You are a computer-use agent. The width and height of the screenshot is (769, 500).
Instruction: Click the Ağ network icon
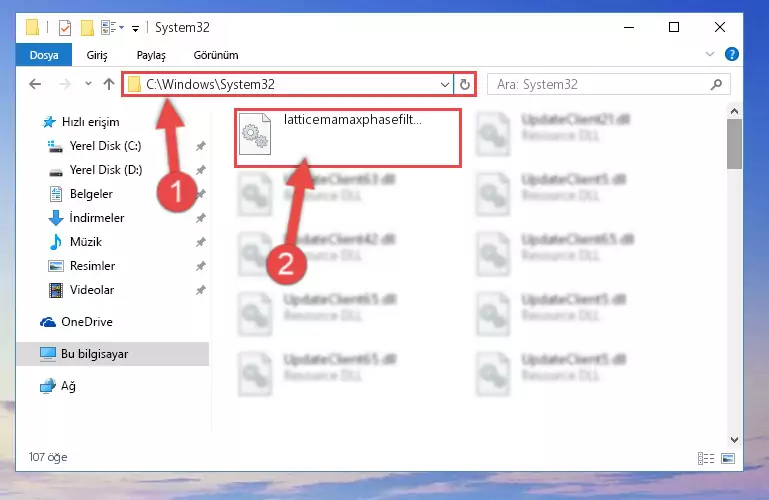tap(48, 386)
